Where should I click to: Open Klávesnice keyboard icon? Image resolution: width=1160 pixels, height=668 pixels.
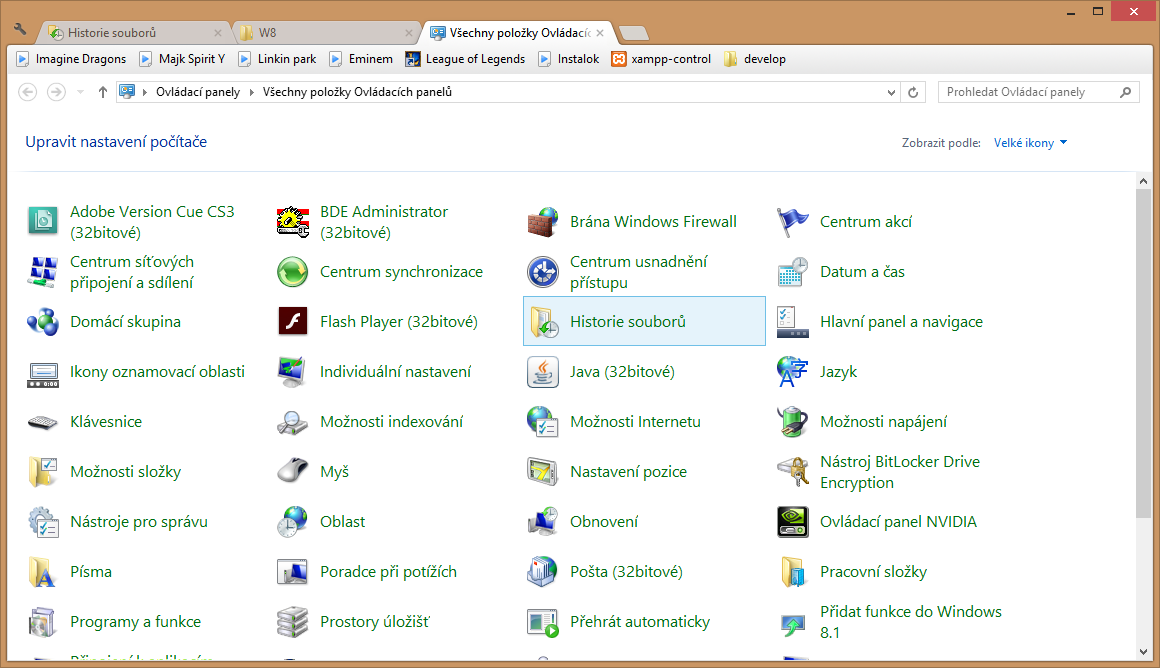pos(43,422)
